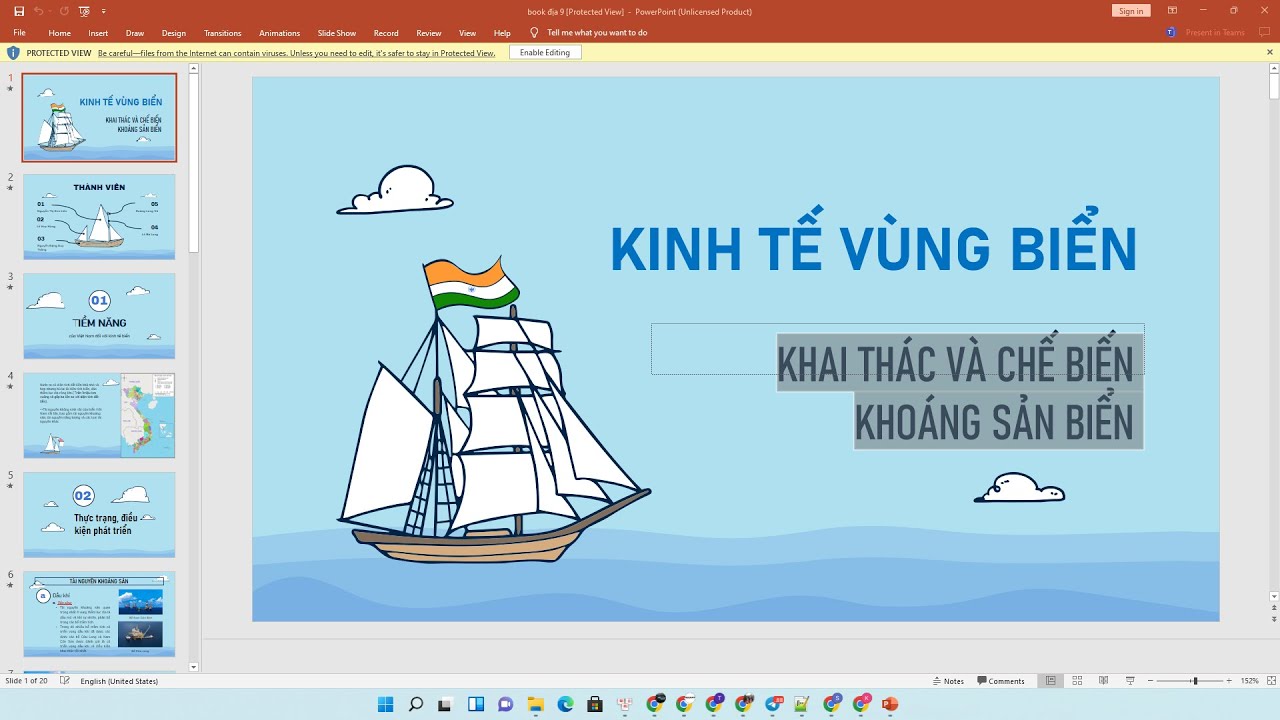Open the Review tab
This screenshot has height=720, width=1280.
(429, 33)
